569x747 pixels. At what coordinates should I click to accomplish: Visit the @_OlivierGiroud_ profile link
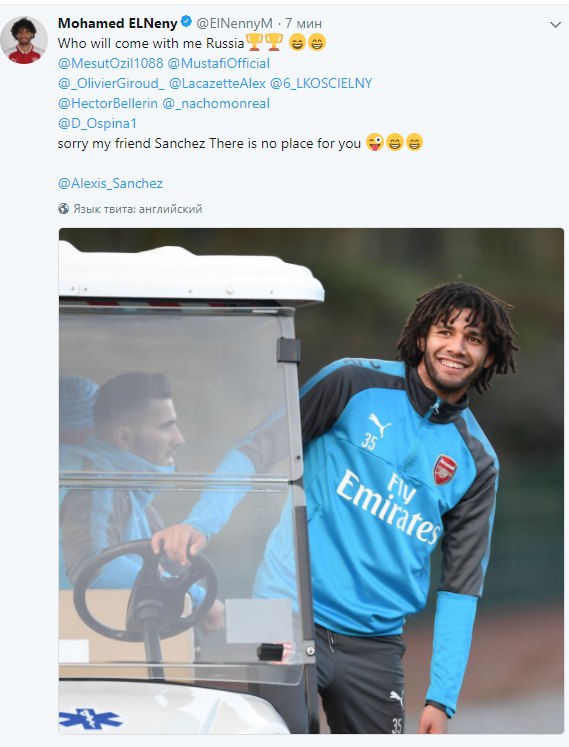click(111, 83)
